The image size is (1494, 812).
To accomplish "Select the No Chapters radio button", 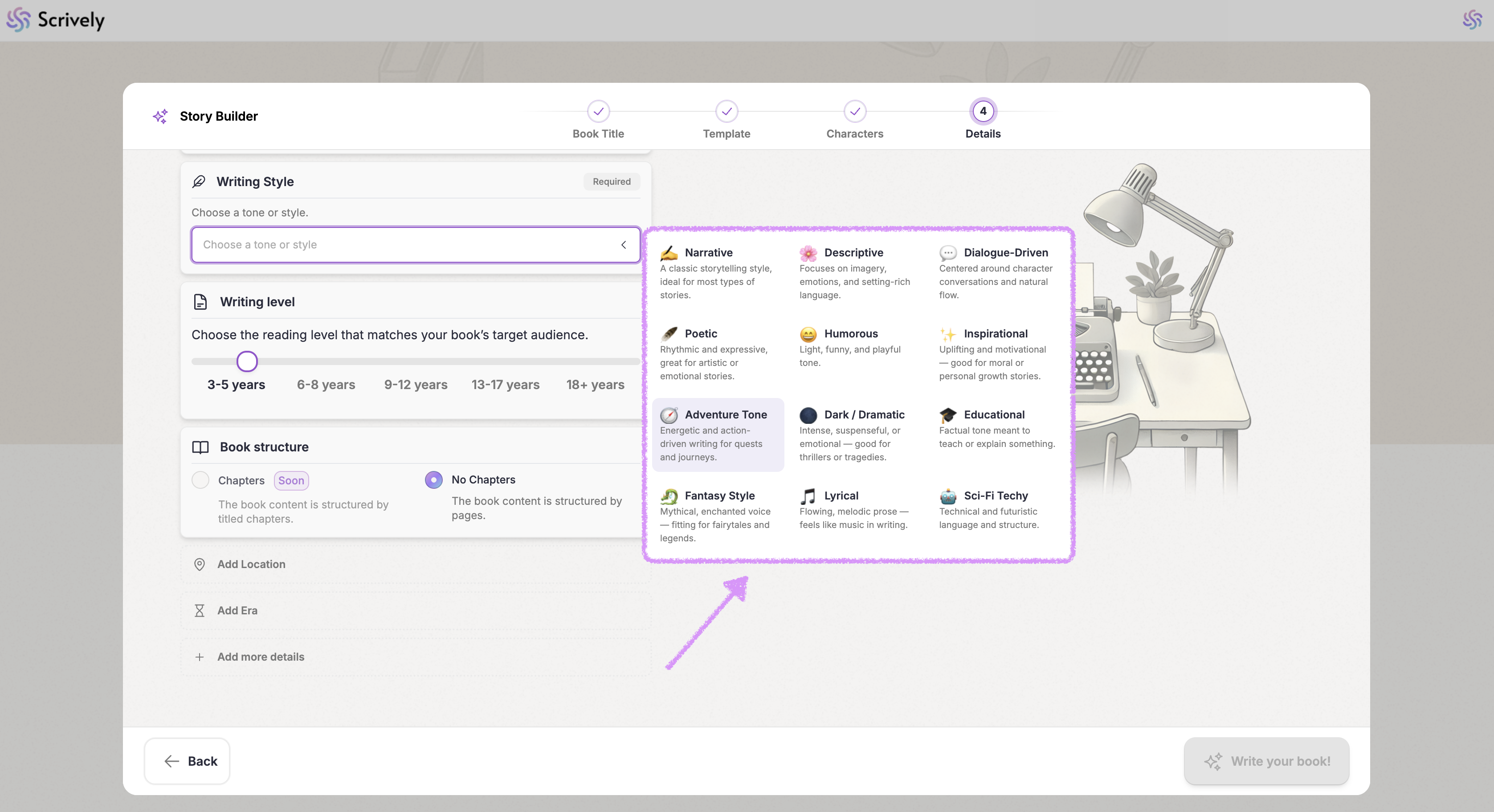I will pos(434,480).
